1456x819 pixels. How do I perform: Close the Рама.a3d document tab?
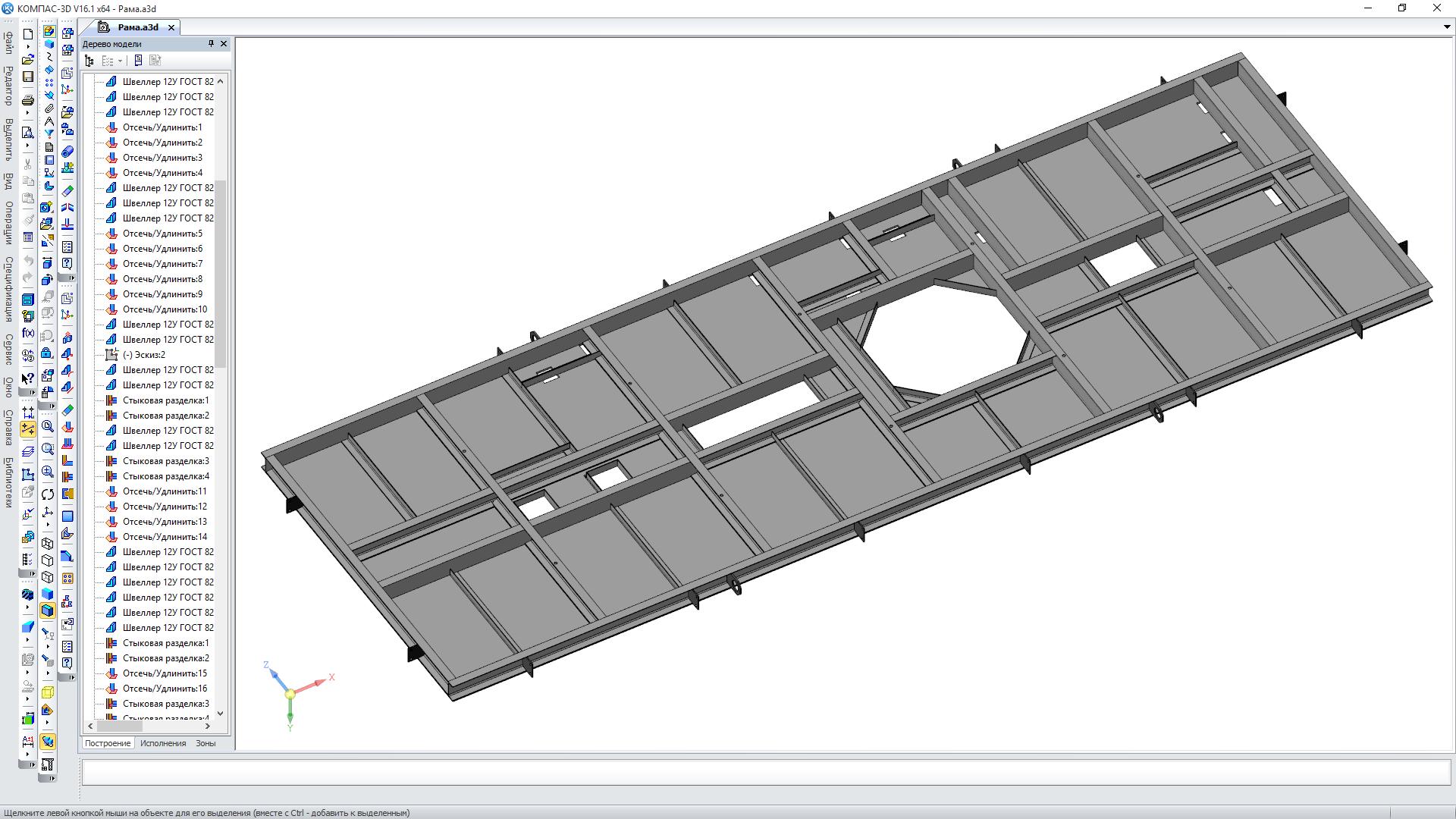click(x=171, y=27)
